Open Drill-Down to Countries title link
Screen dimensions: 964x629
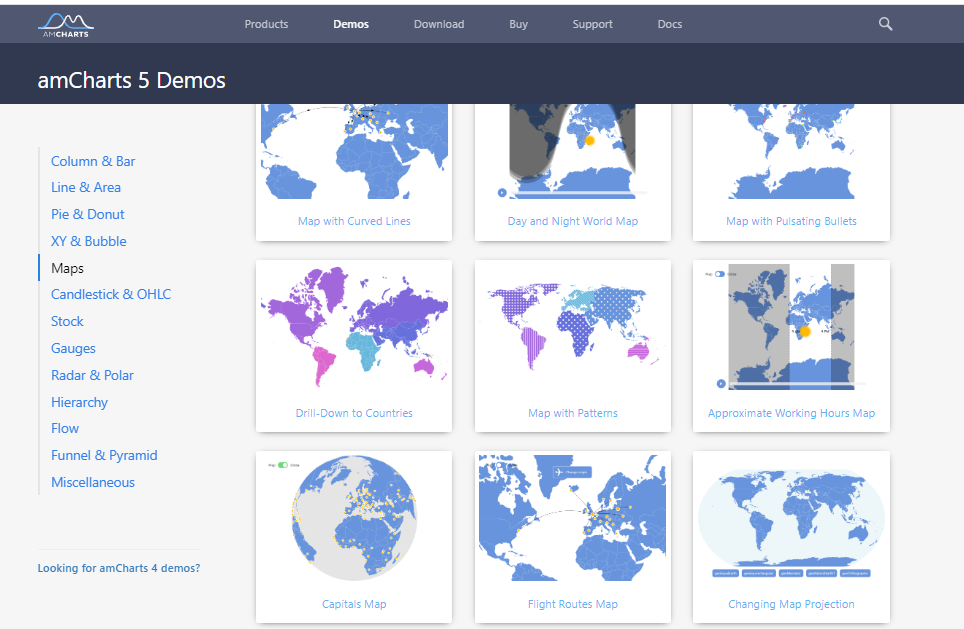[354, 413]
